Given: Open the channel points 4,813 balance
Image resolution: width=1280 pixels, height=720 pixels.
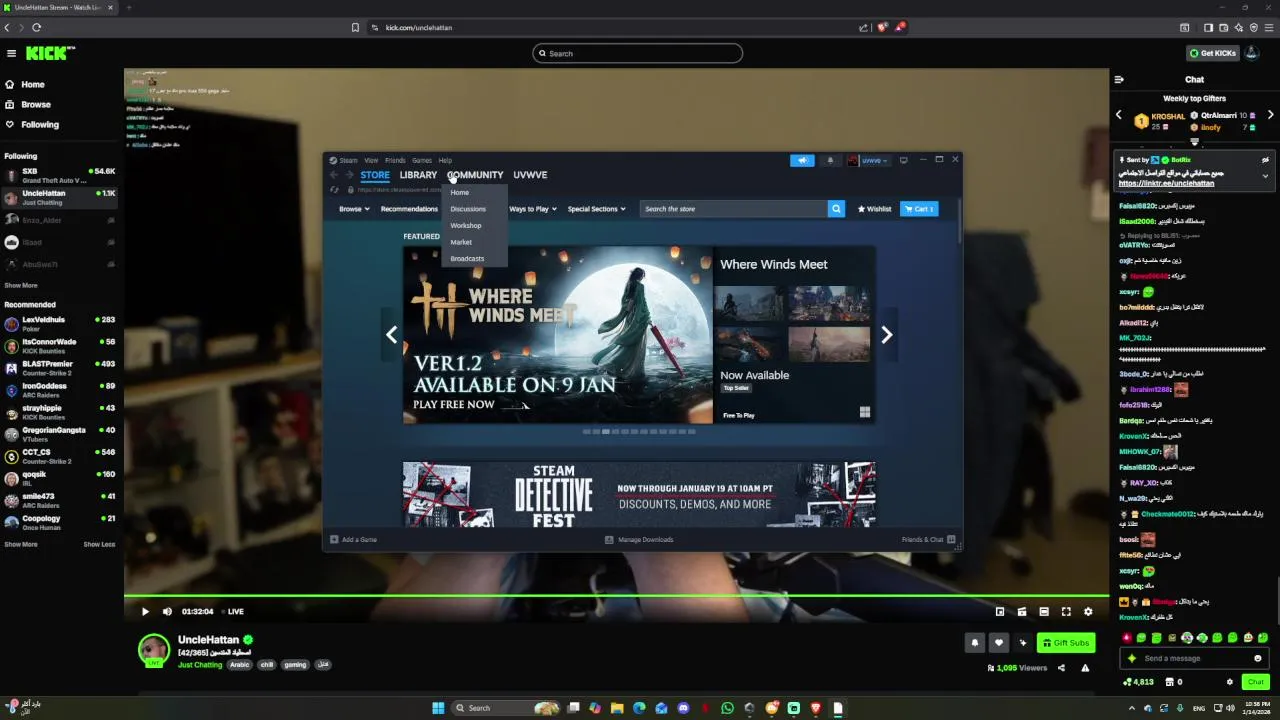Looking at the screenshot, I should (x=1138, y=682).
